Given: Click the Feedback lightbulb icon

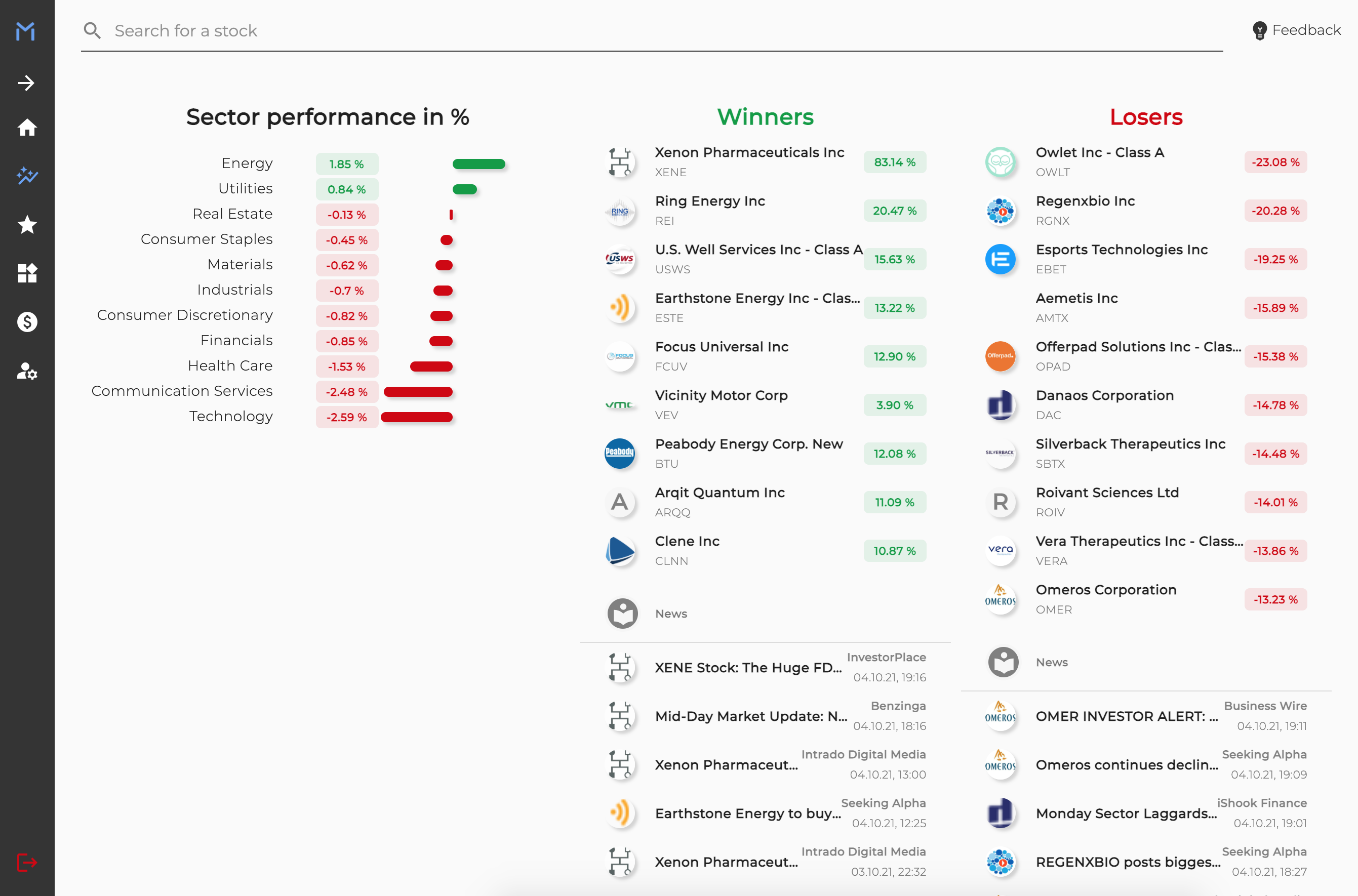Looking at the screenshot, I should [1260, 30].
